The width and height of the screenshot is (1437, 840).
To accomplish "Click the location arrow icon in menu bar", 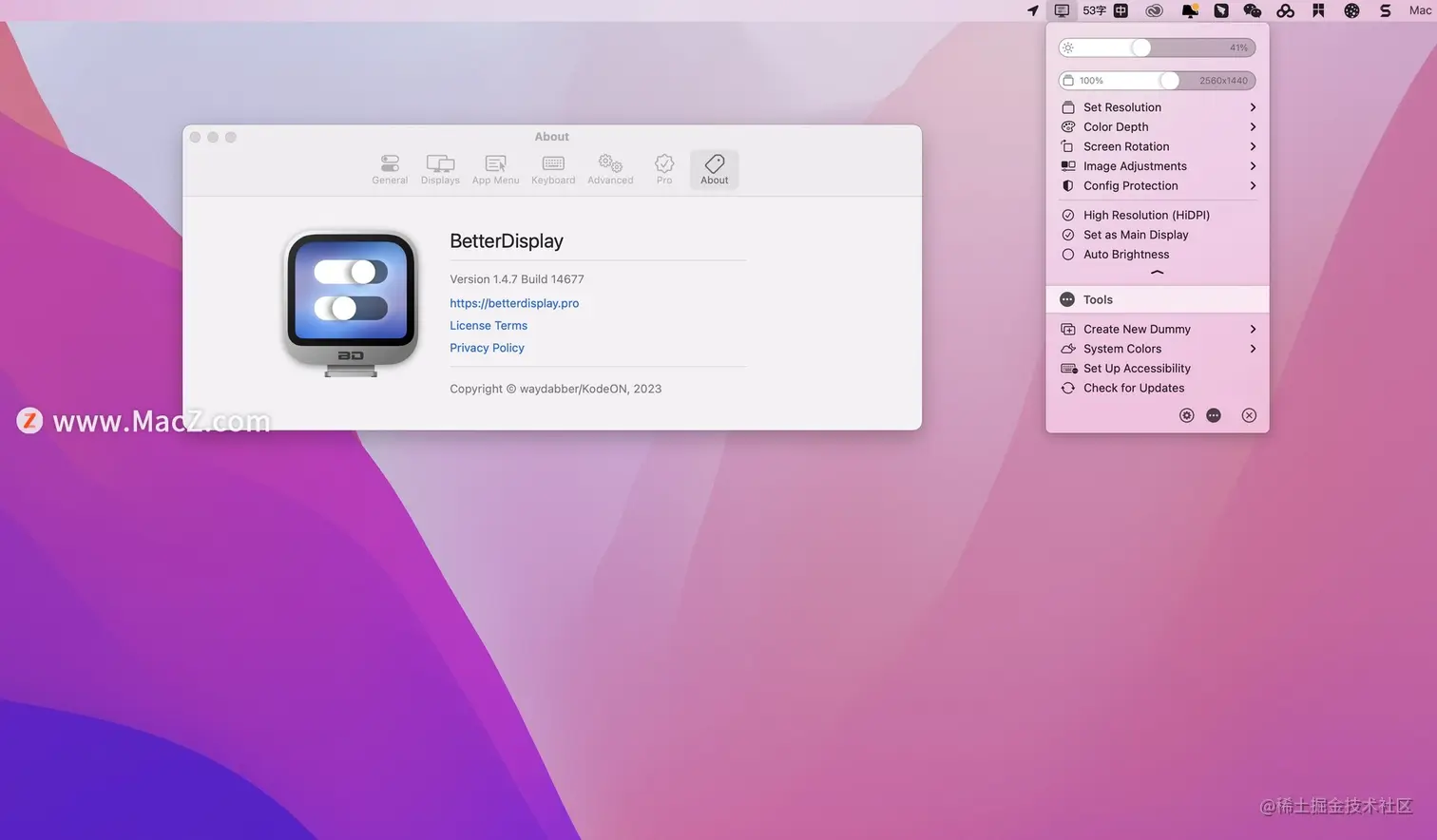I will 1033,10.
